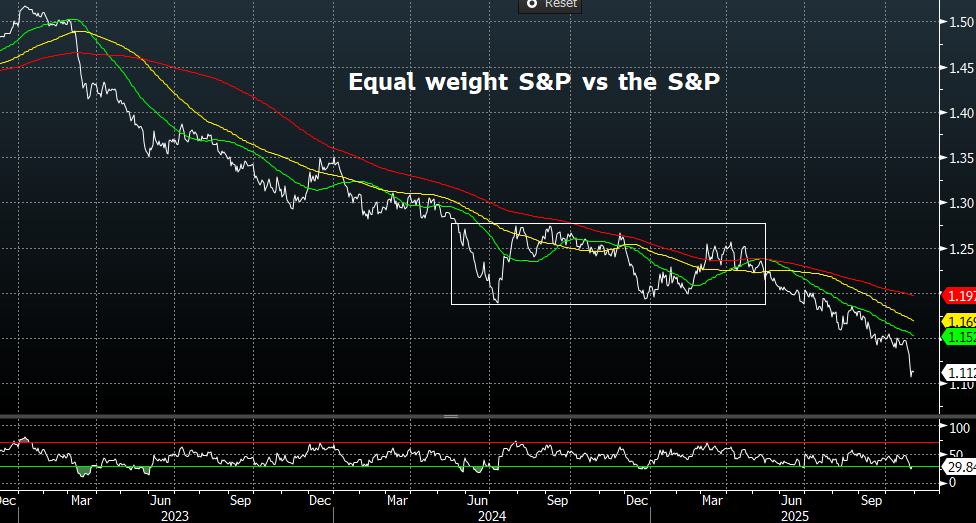This screenshot has width=976, height=523.
Task: Click the 100 level on RSI axis
Action: tap(960, 428)
